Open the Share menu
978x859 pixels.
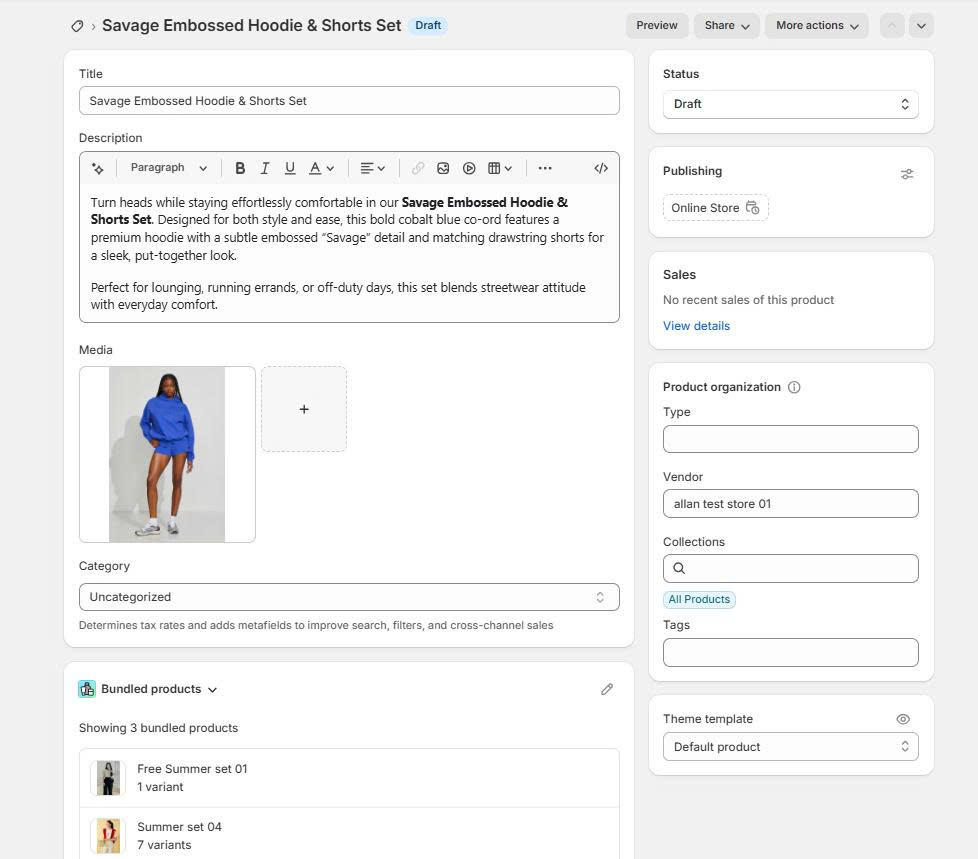[x=726, y=26]
